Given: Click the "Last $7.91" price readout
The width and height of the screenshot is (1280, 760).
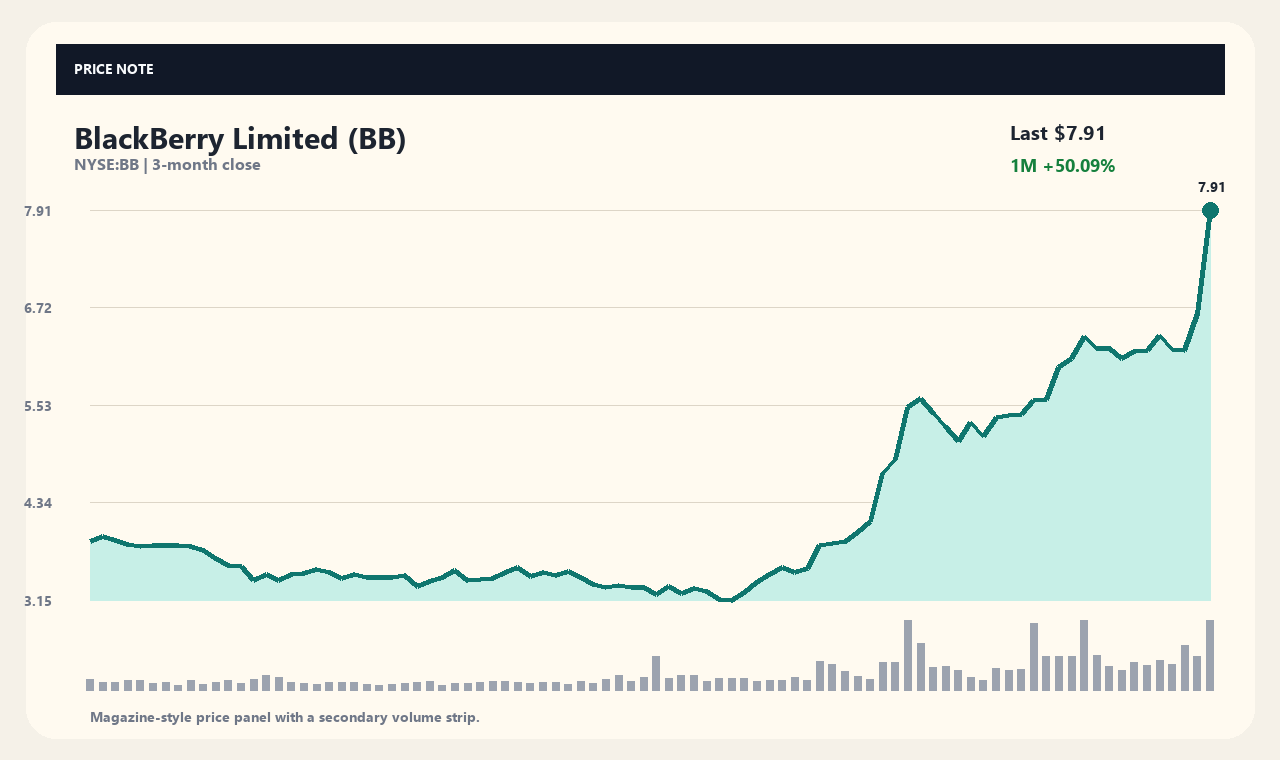Looking at the screenshot, I should tap(1058, 133).
